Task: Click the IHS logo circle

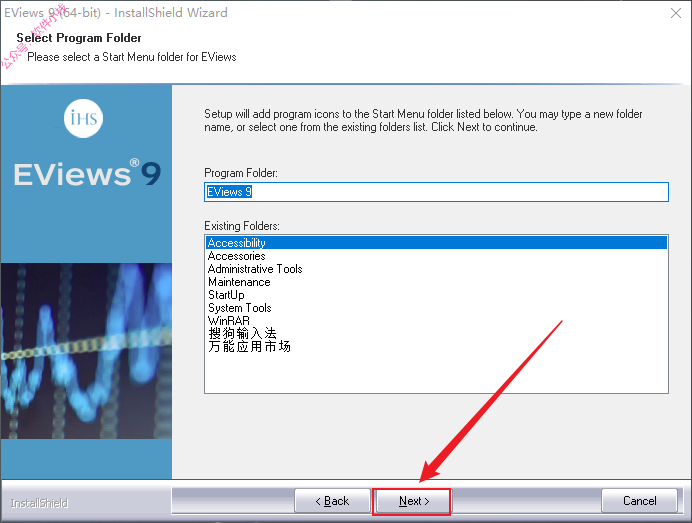Action: [x=83, y=118]
